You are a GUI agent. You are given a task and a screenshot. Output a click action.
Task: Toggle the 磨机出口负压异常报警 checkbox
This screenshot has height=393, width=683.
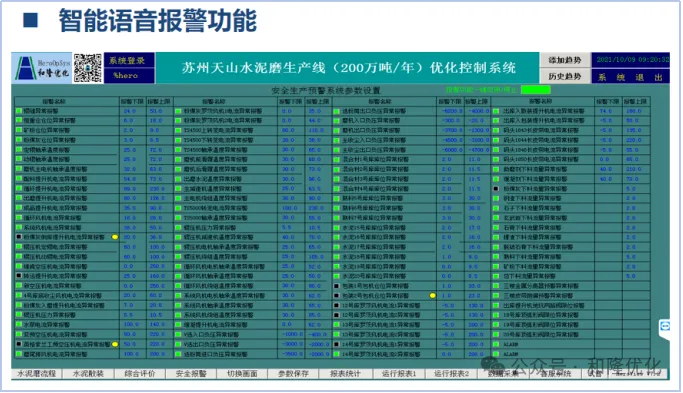(x=336, y=130)
